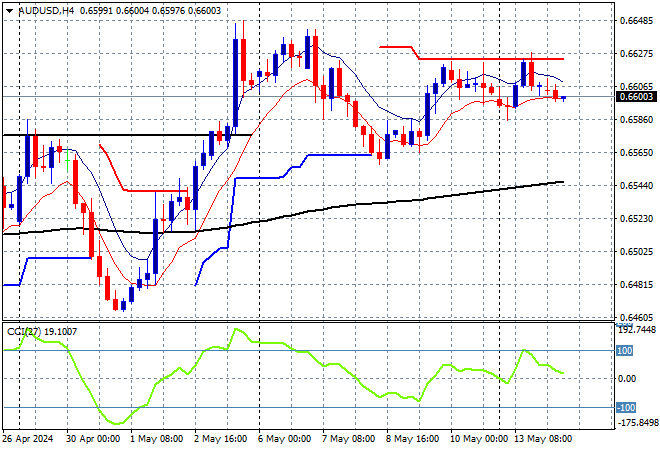This screenshot has width=660, height=450.
Task: Click the 0.66065 price axis label
Action: coord(637,86)
